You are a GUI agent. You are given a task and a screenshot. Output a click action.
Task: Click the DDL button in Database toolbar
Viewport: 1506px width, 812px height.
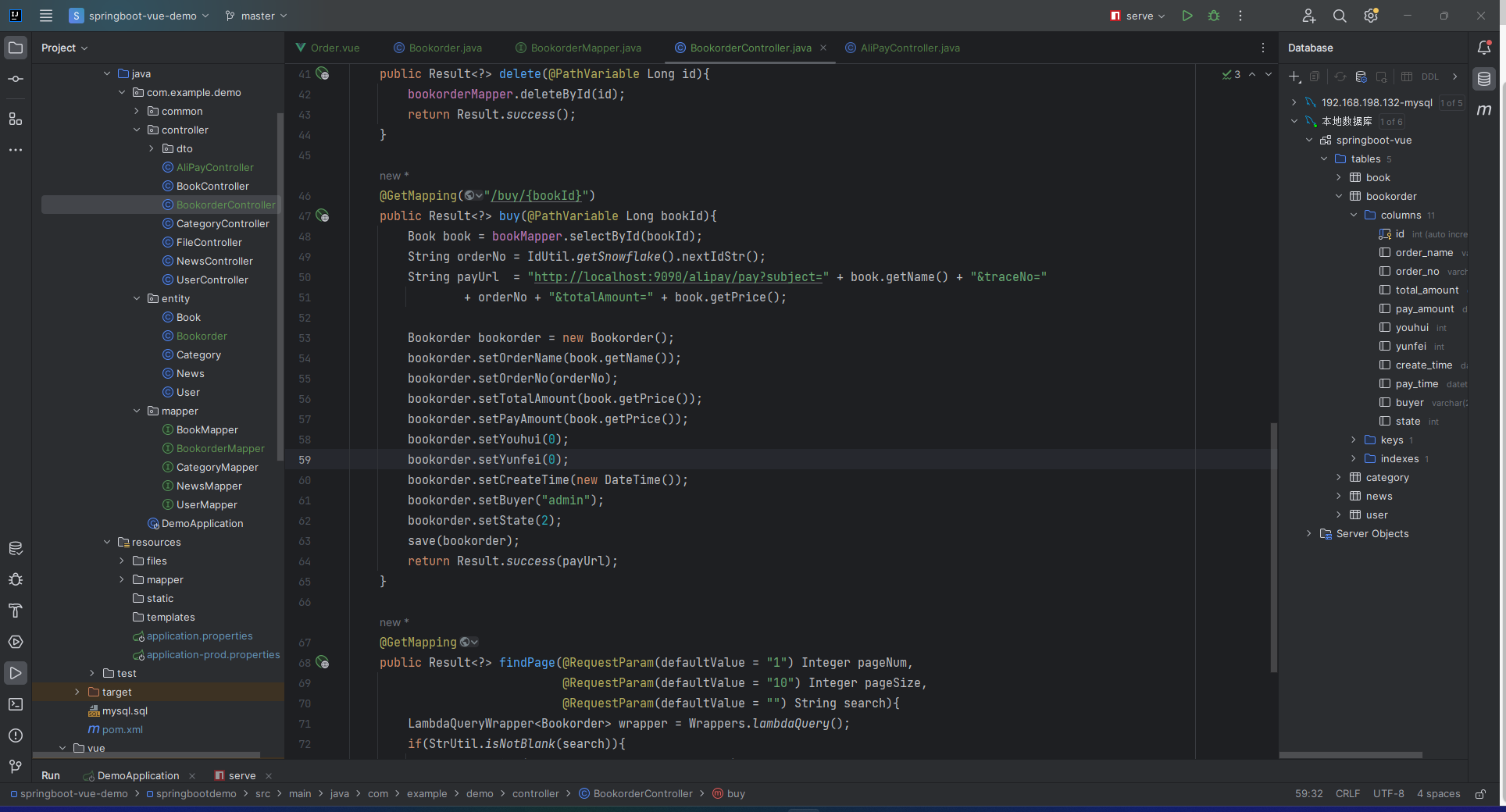(1429, 77)
